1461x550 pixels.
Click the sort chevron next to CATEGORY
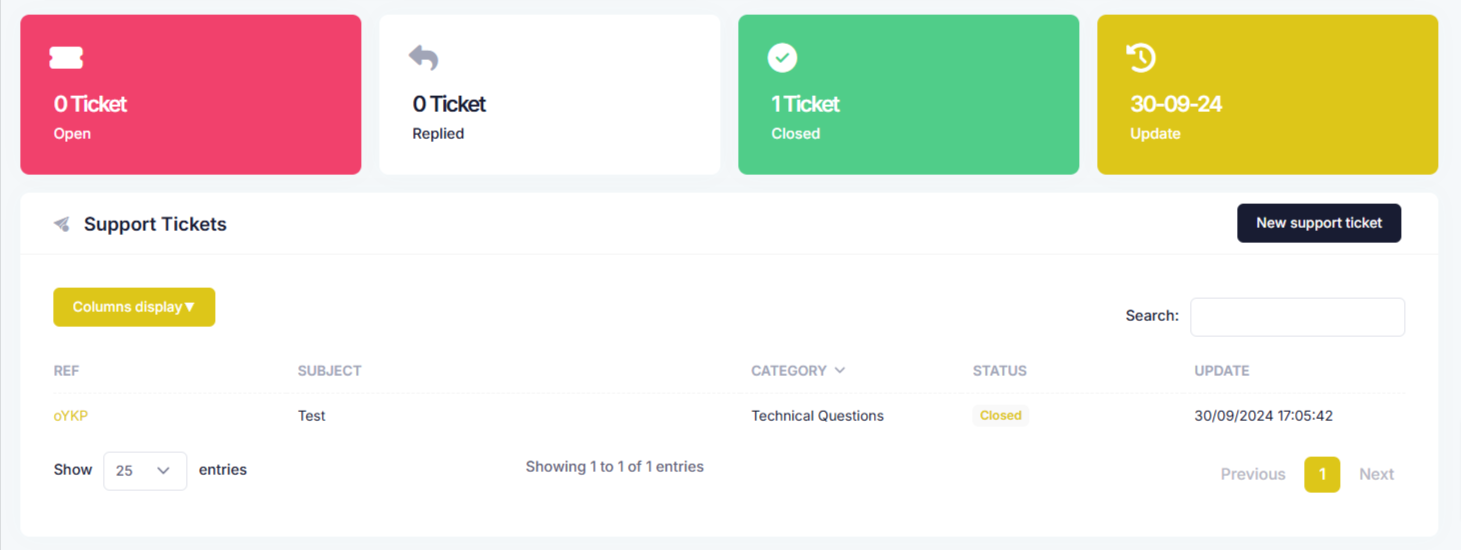pyautogui.click(x=840, y=370)
